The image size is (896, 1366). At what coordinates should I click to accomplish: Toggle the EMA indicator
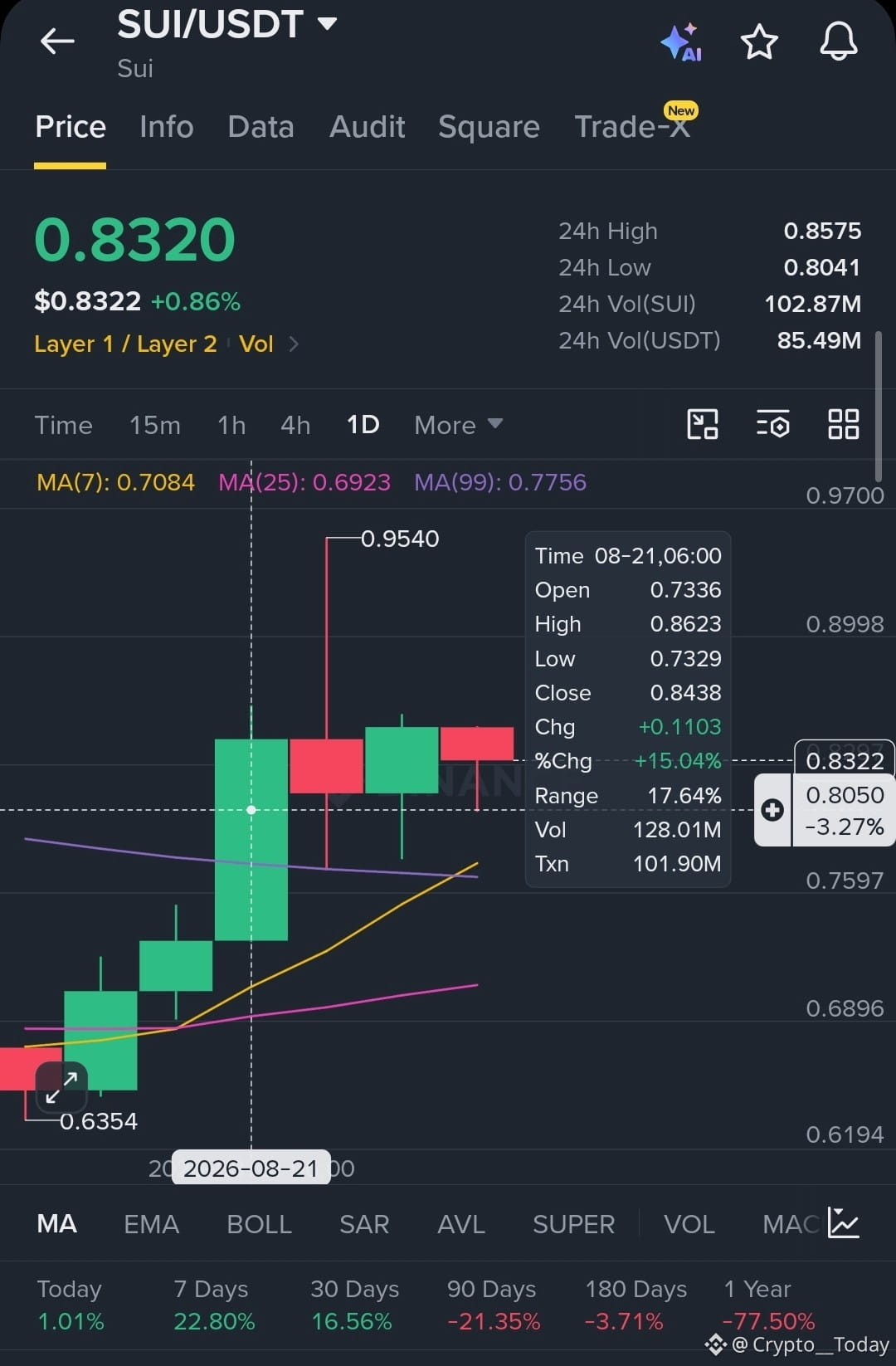[x=151, y=1223]
